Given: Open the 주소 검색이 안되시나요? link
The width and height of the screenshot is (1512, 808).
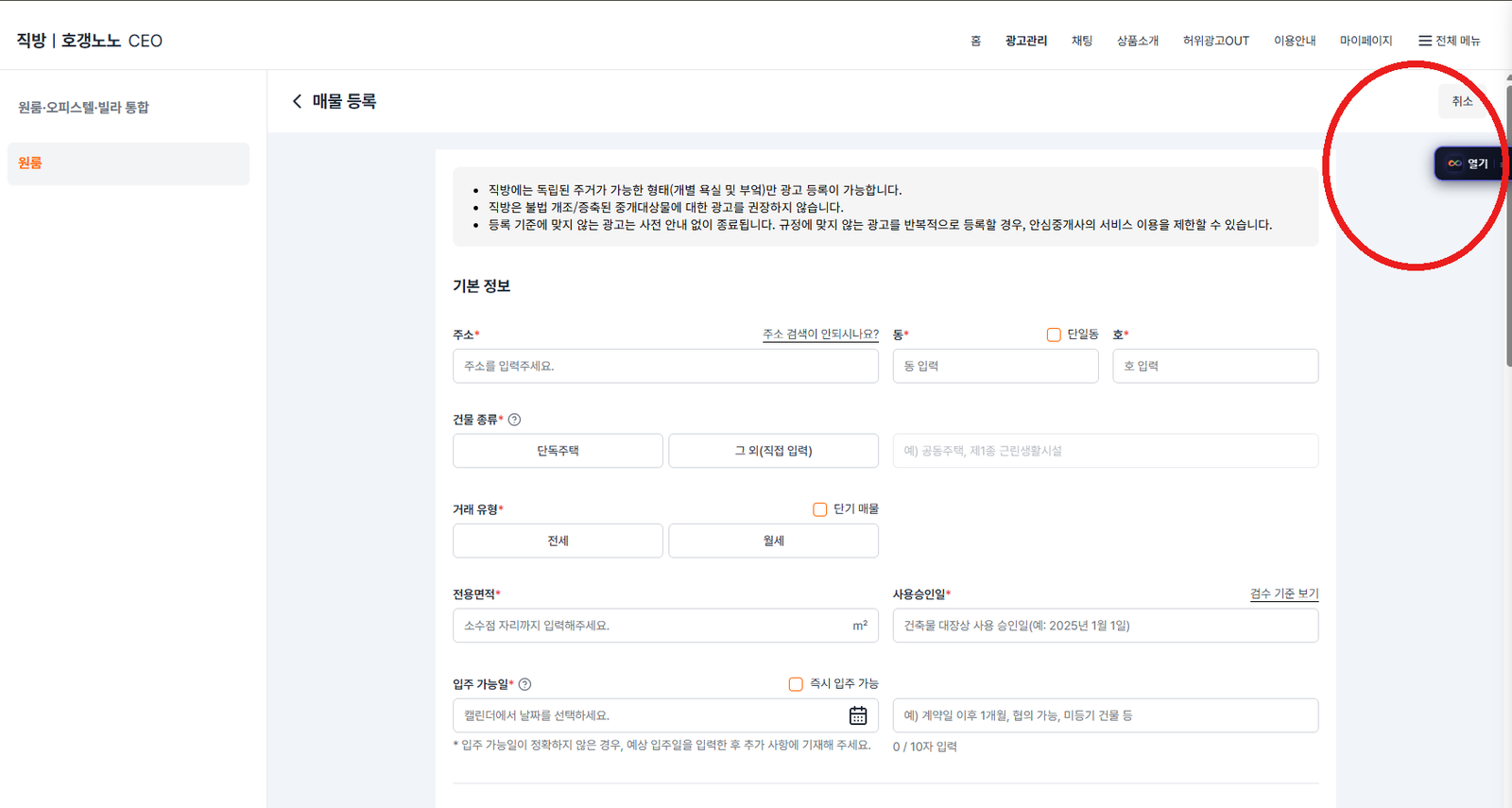Looking at the screenshot, I should [820, 335].
